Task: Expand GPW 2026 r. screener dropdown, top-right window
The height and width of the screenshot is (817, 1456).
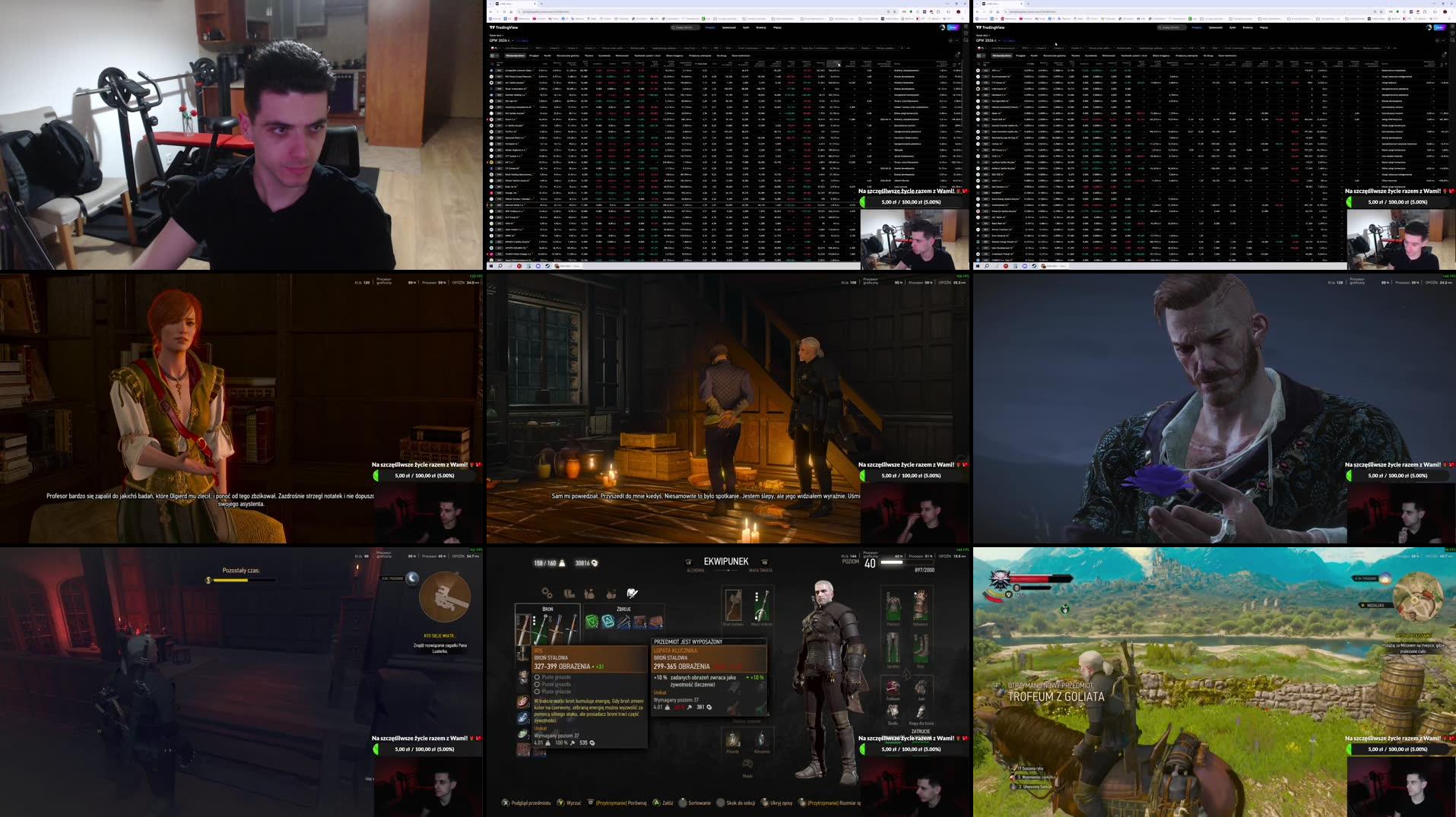Action: tap(989, 40)
